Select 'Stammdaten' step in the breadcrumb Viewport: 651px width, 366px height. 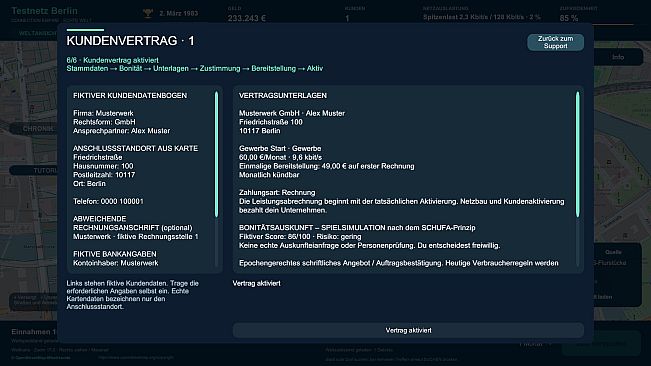[x=87, y=68]
